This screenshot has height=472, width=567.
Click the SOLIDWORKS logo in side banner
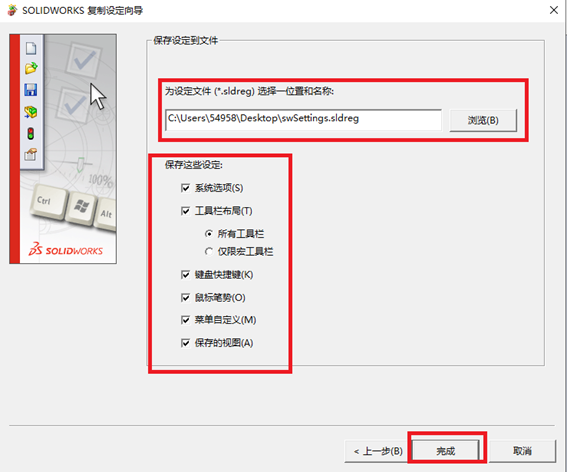66,249
